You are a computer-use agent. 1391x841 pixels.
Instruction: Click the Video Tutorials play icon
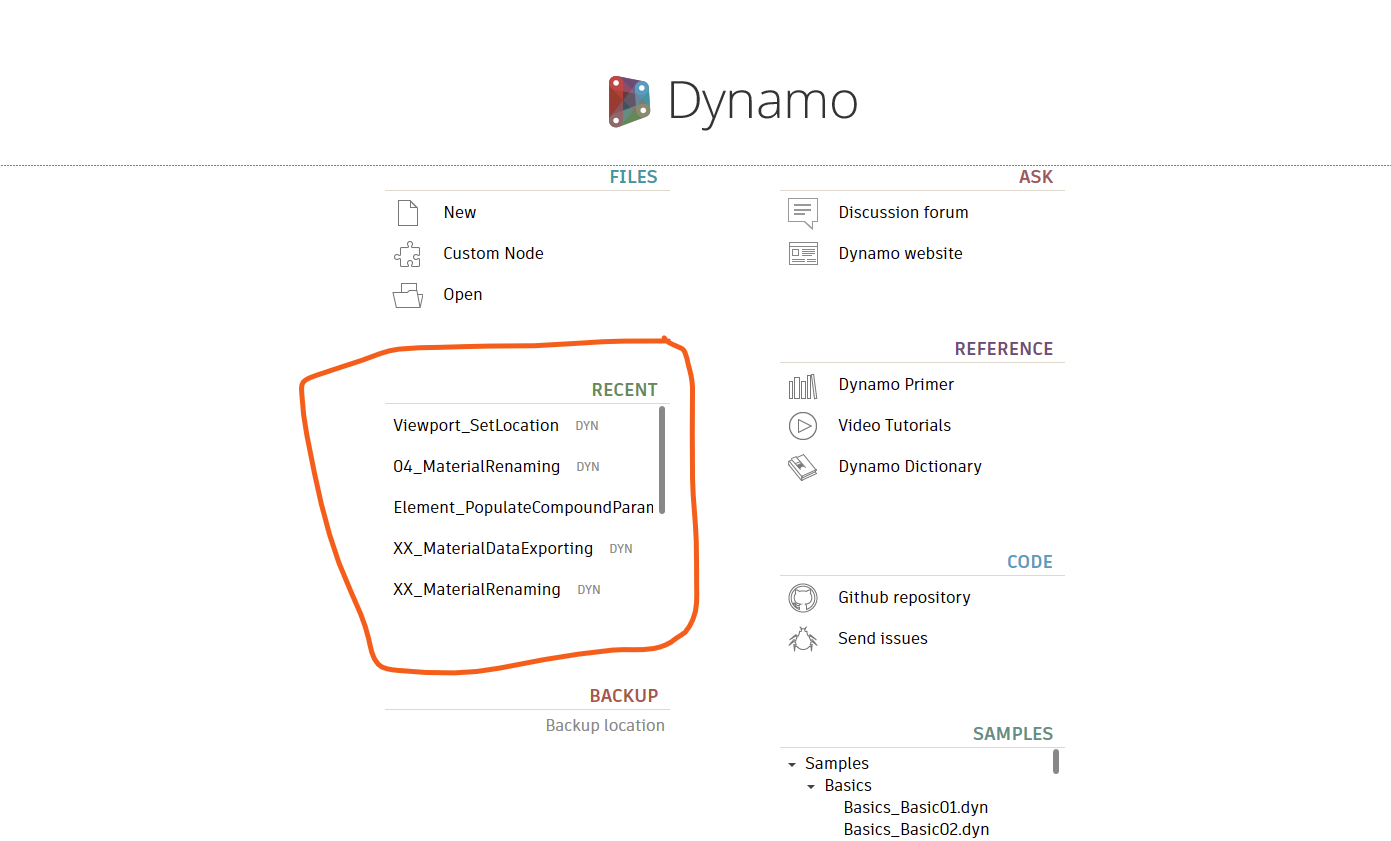[x=803, y=426]
